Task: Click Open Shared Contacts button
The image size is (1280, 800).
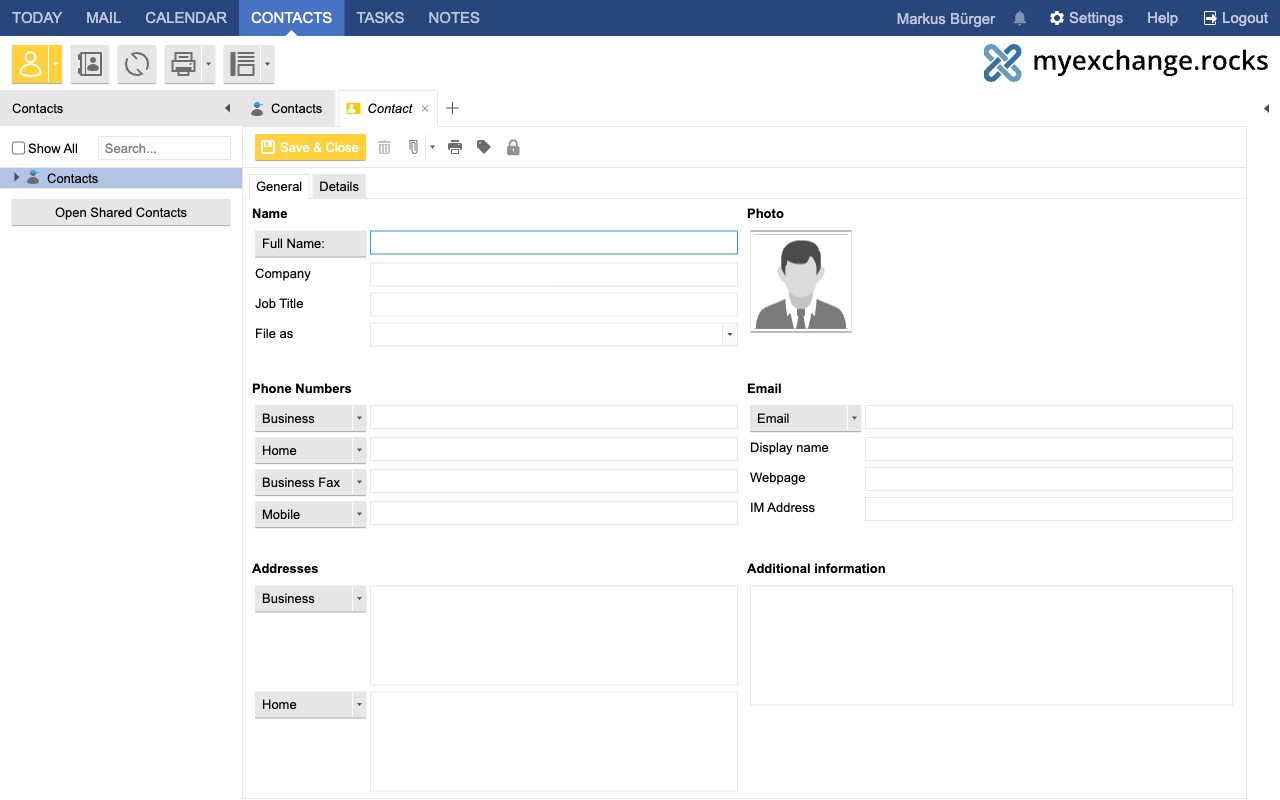Action: click(121, 212)
